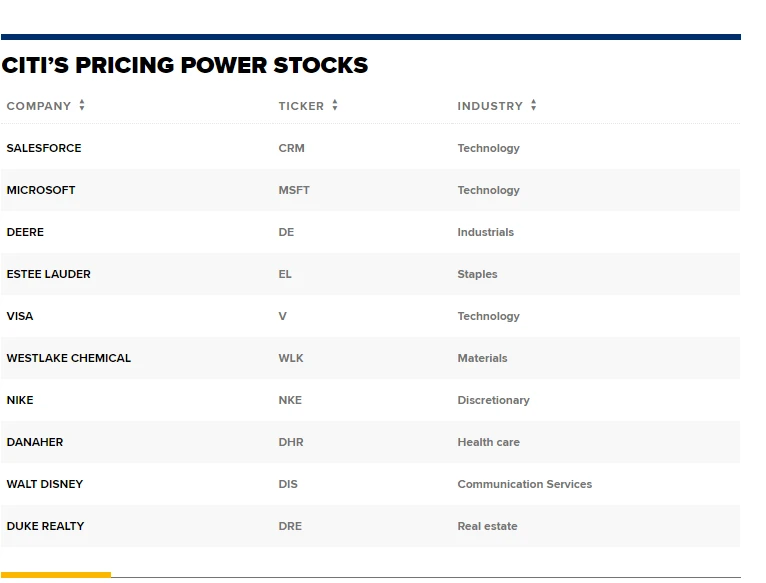
Task: Select the CRM ticker symbol
Action: [x=291, y=148]
